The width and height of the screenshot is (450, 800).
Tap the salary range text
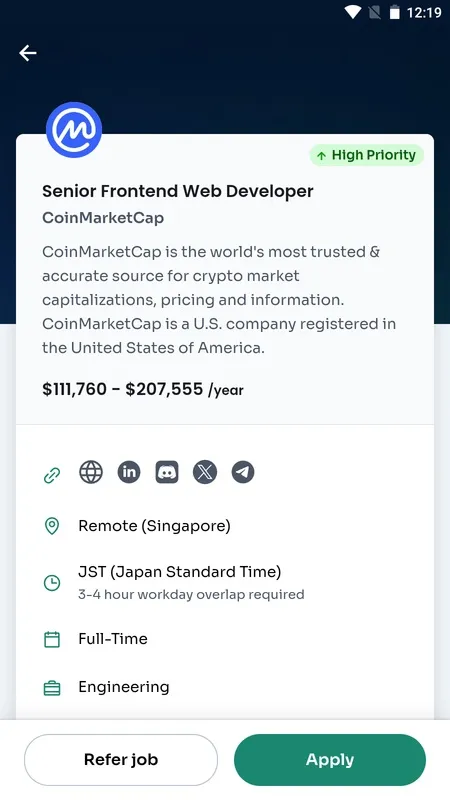point(143,390)
